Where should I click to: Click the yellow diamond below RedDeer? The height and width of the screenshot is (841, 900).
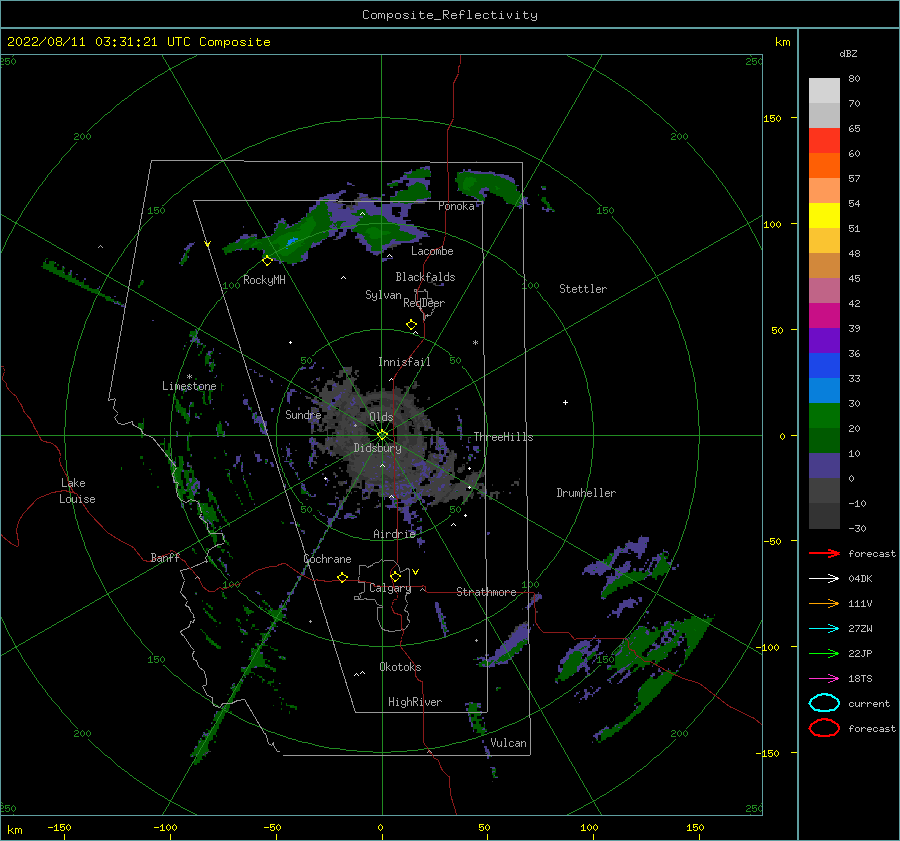tap(412, 325)
